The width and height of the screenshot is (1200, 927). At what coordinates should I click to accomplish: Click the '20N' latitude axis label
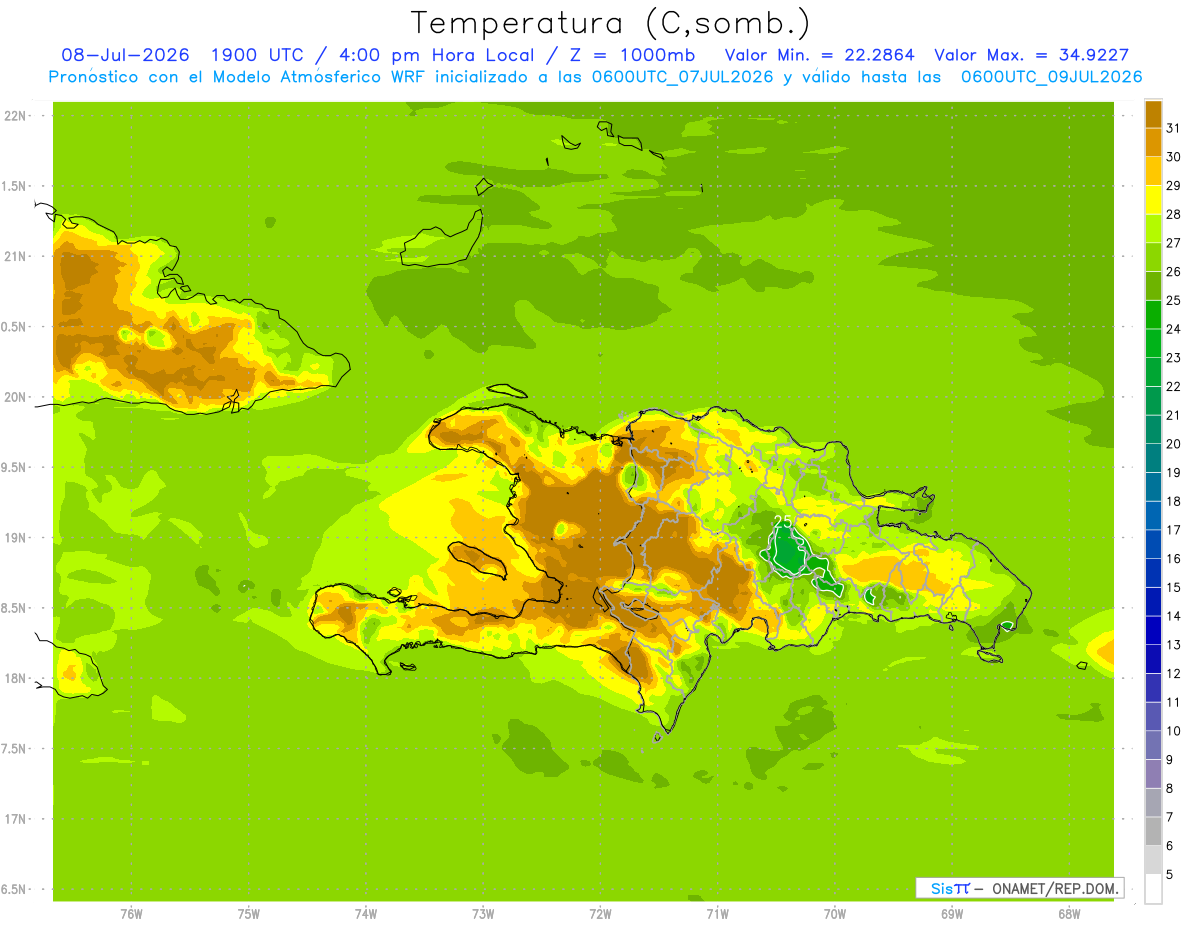point(15,397)
